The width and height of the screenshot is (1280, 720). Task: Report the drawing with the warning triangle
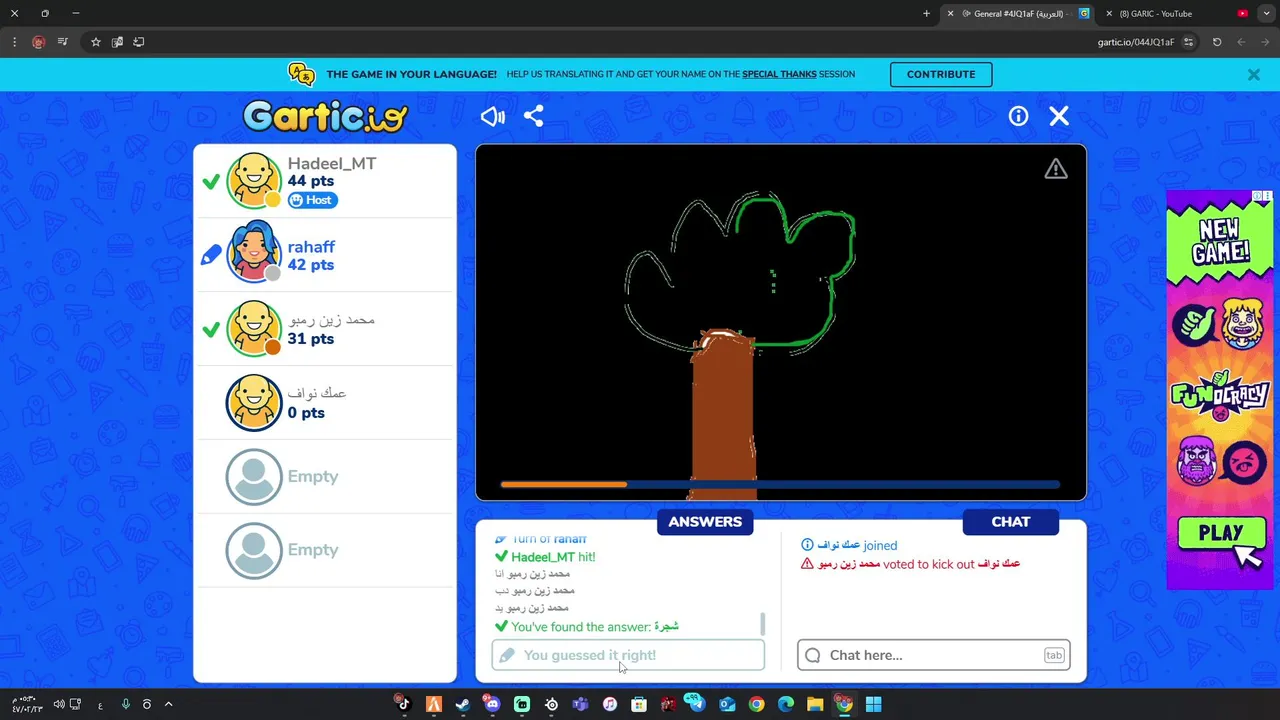[x=1056, y=169]
